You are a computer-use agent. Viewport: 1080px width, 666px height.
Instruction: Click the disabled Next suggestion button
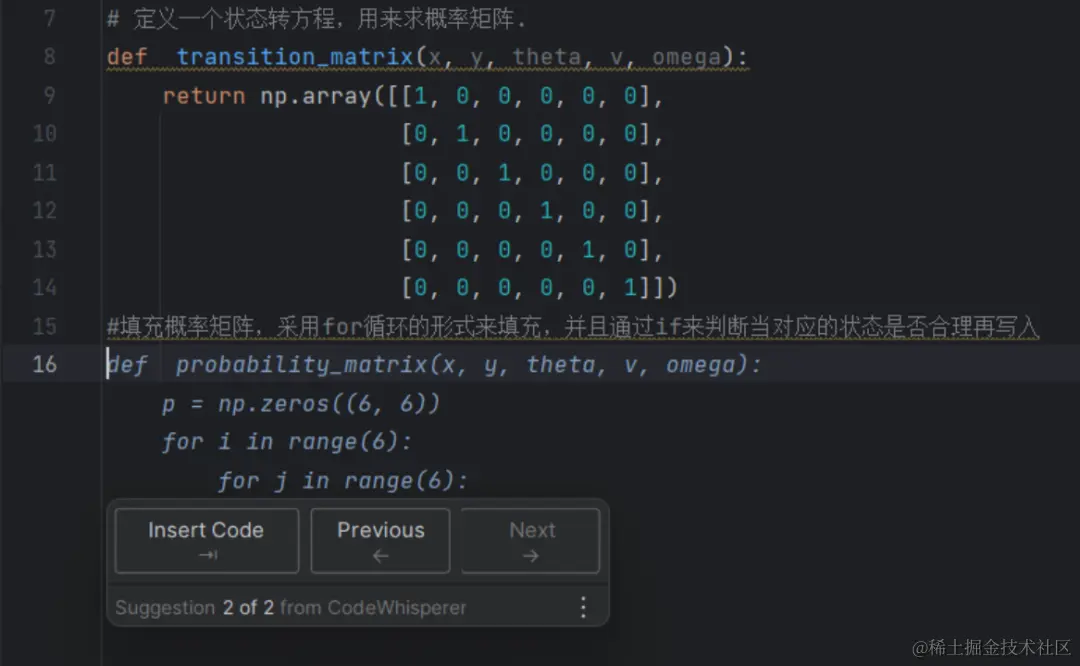530,541
